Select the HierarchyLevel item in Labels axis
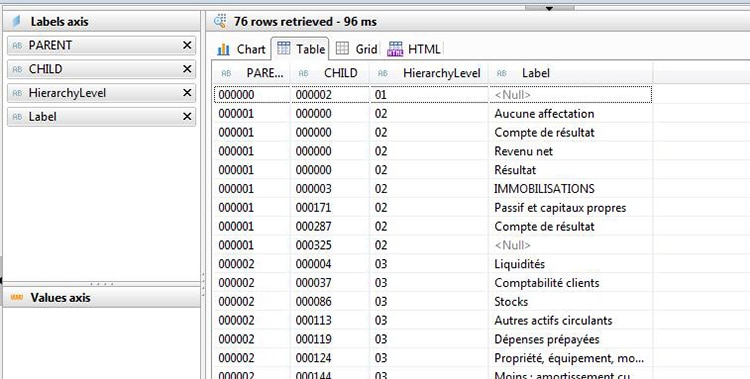Image resolution: width=750 pixels, height=379 pixels. [101, 93]
